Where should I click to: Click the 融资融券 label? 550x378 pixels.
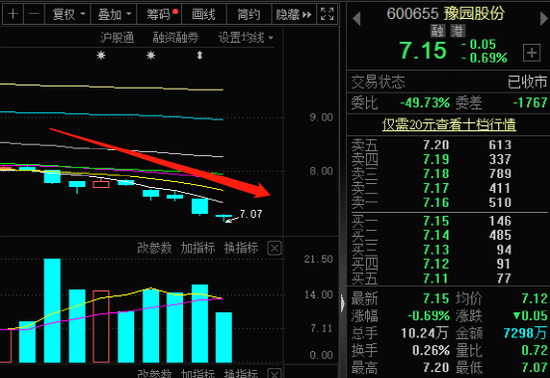pos(175,38)
